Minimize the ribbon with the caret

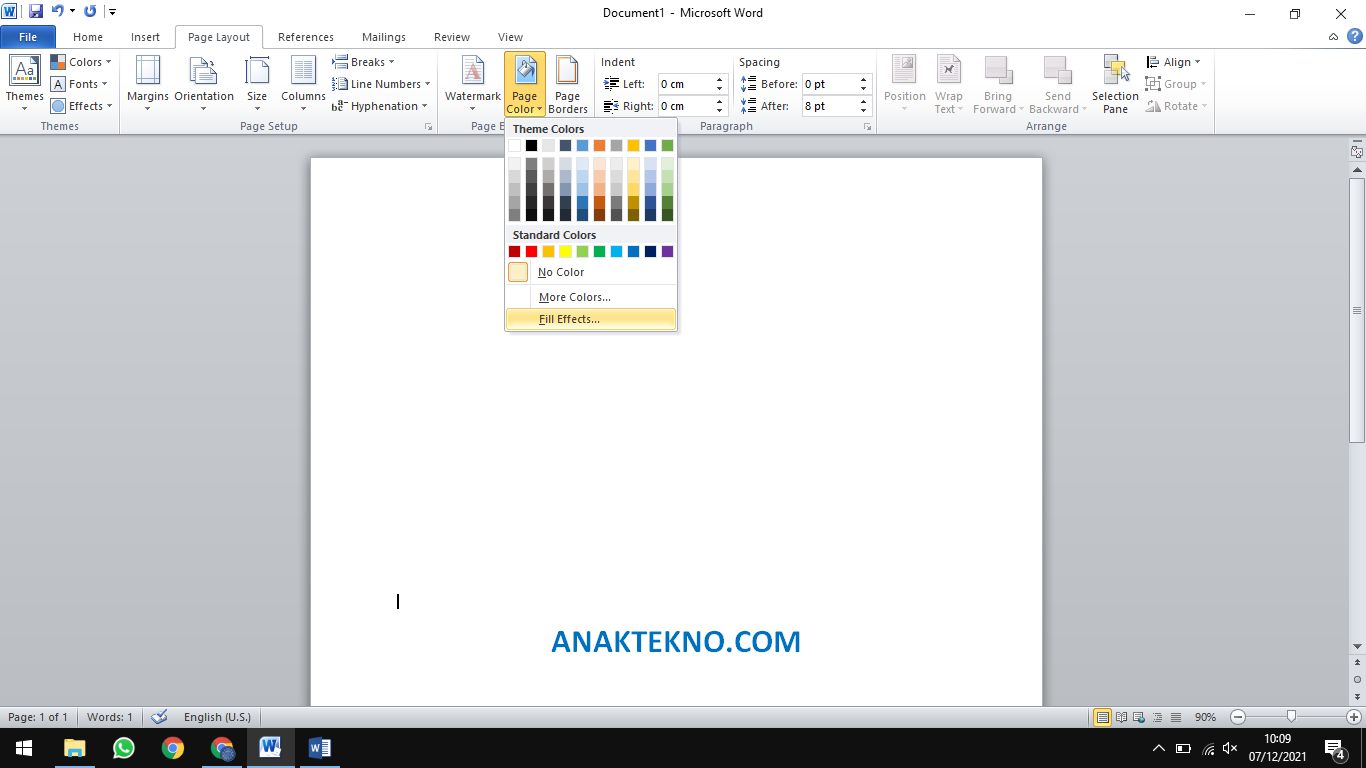(1334, 37)
